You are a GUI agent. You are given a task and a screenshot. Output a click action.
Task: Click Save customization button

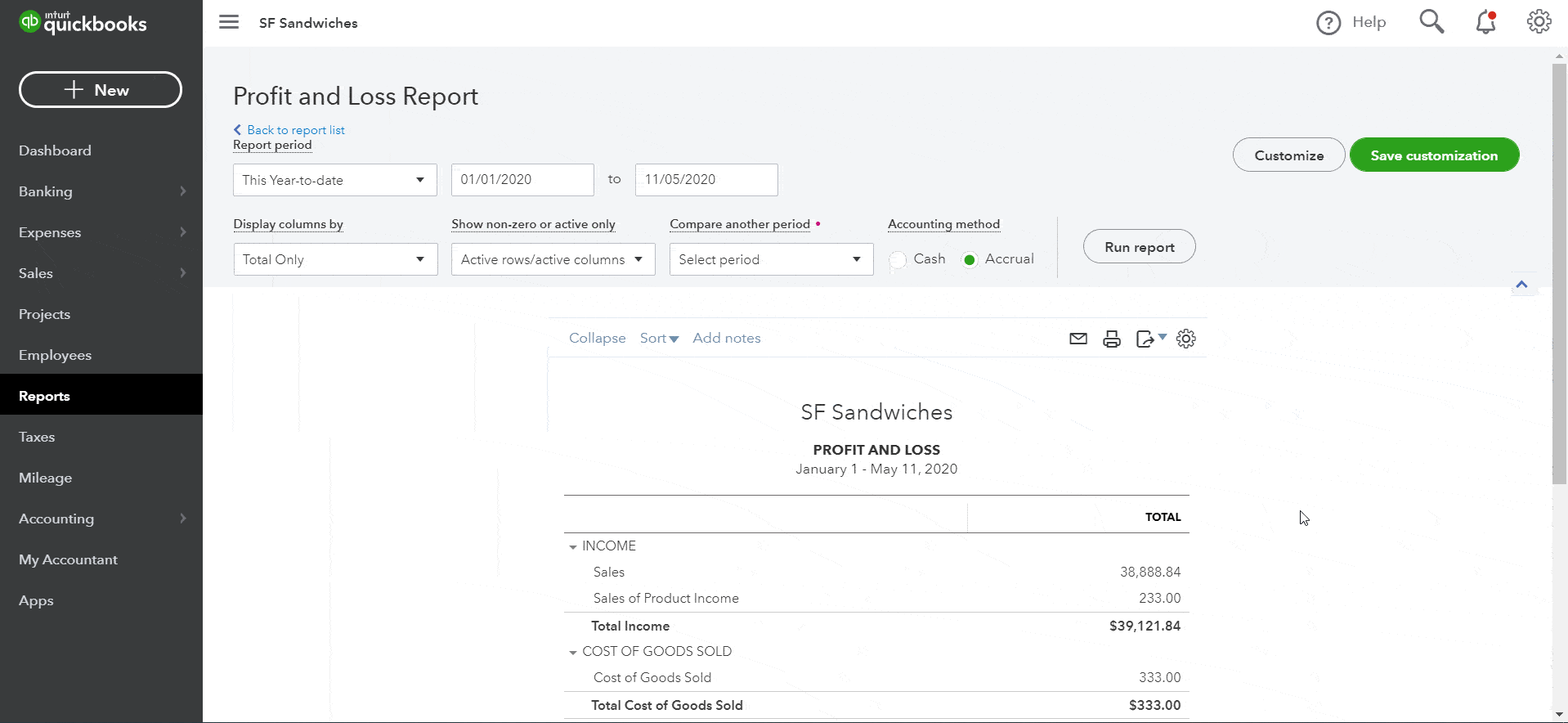pos(1435,155)
